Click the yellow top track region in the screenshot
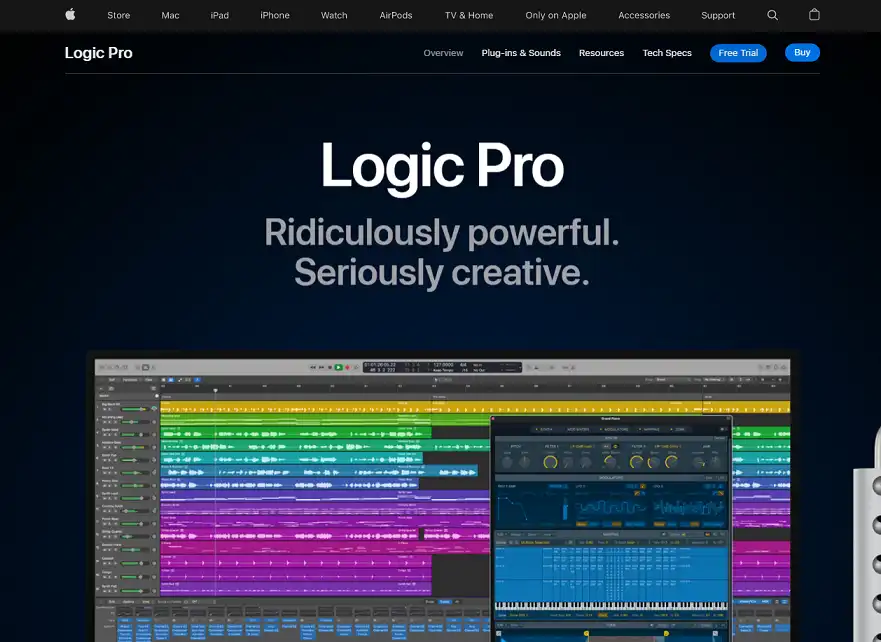The width and height of the screenshot is (881, 642). [475, 407]
